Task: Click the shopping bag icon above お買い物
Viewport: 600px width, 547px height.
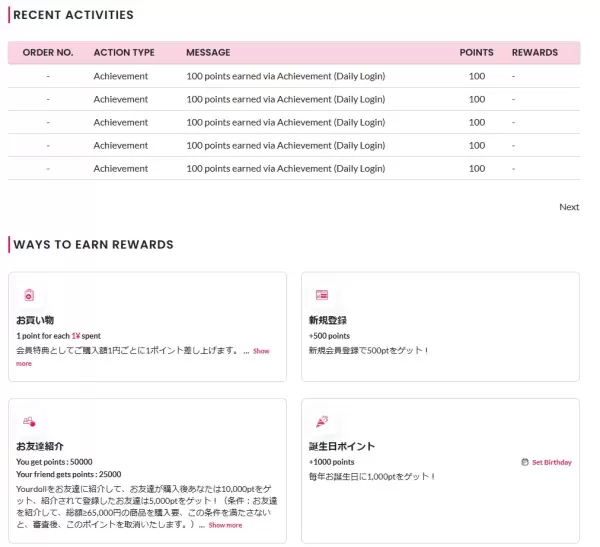Action: (29, 295)
